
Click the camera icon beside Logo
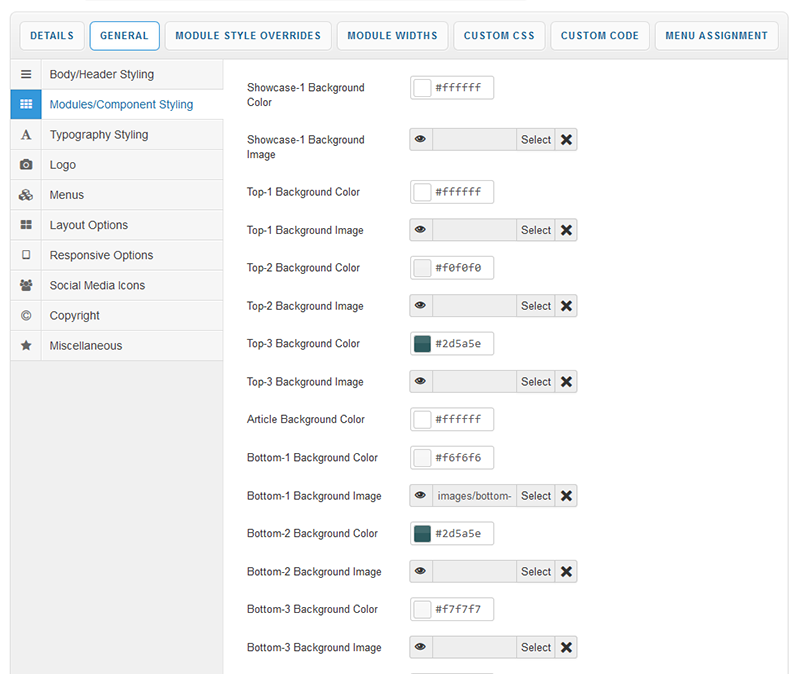tap(26, 165)
